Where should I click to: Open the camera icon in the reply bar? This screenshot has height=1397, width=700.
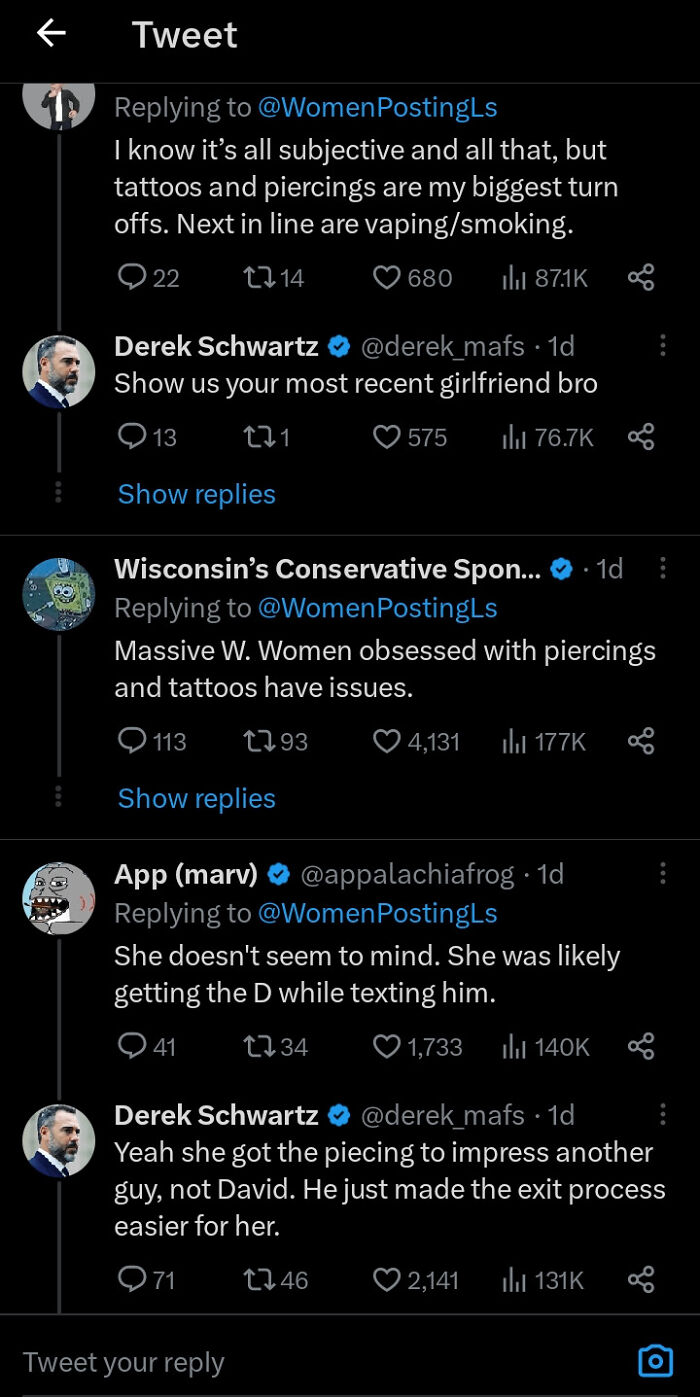click(655, 1361)
